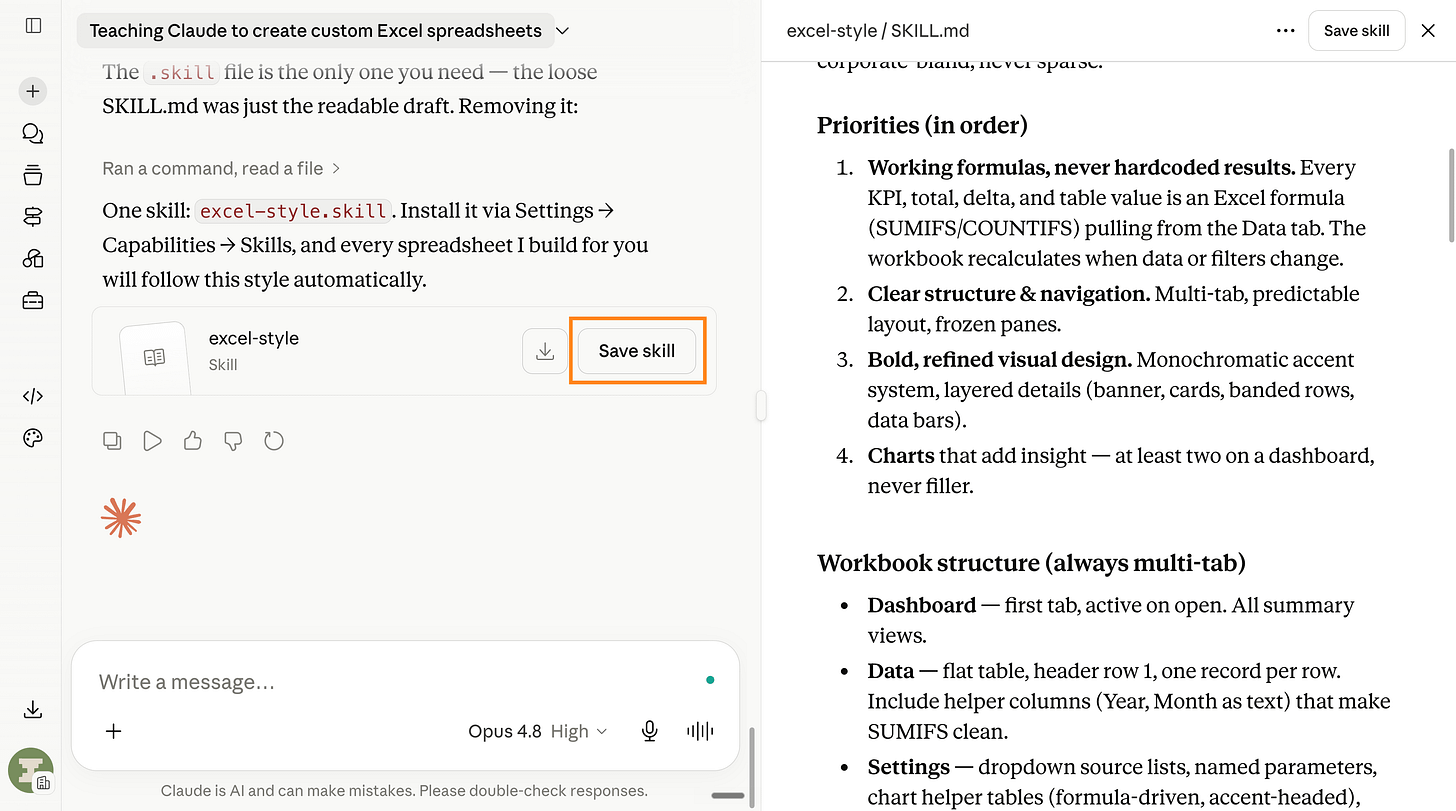
Task: Close the SKILL.md preview panel
Action: pos(1428,31)
